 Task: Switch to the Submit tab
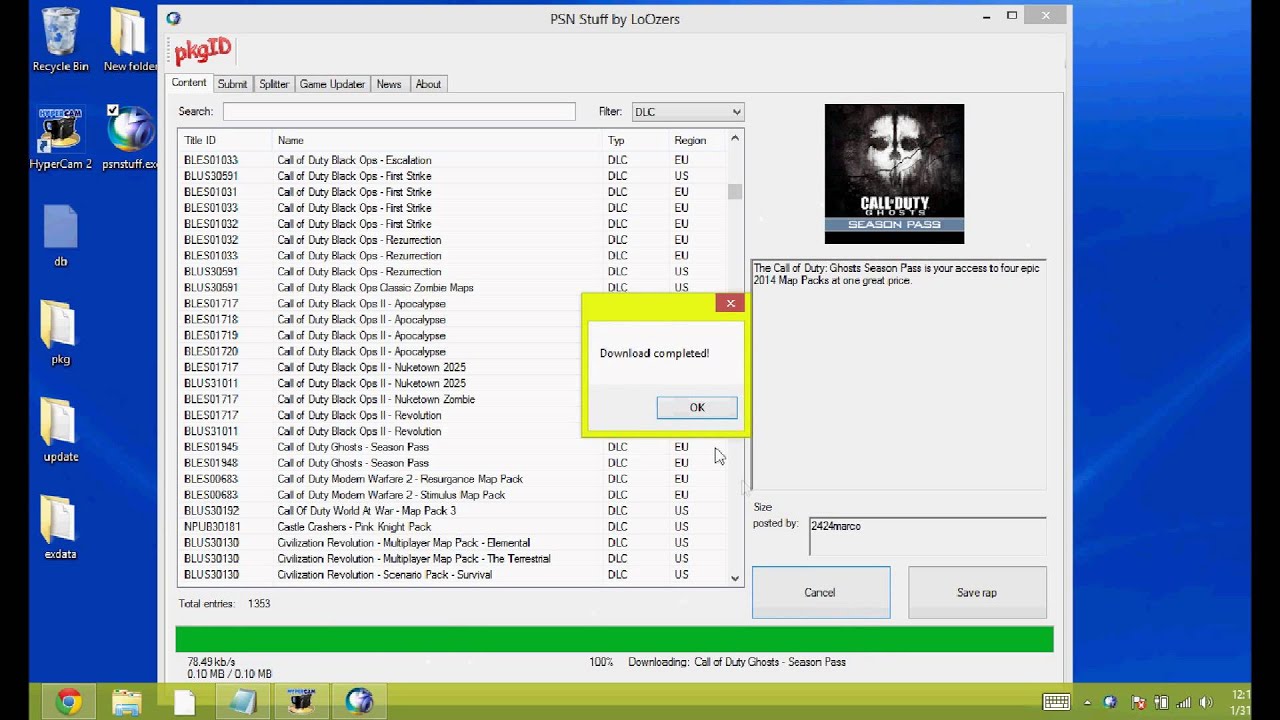[x=232, y=84]
